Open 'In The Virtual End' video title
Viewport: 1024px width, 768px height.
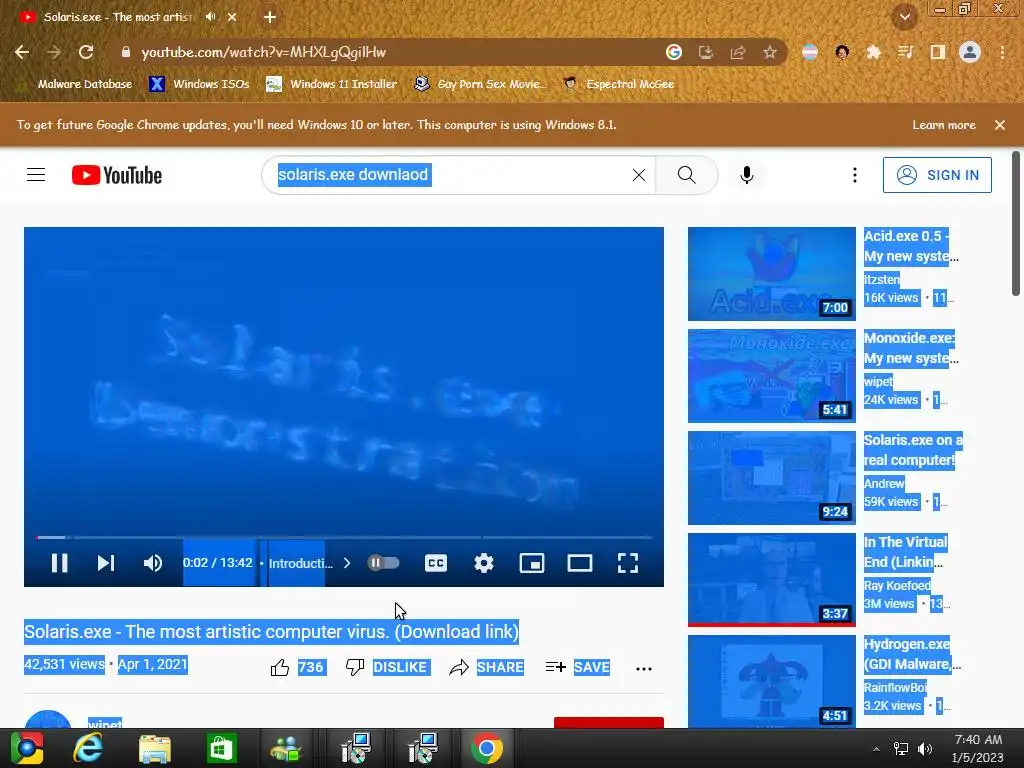pyautogui.click(x=905, y=552)
